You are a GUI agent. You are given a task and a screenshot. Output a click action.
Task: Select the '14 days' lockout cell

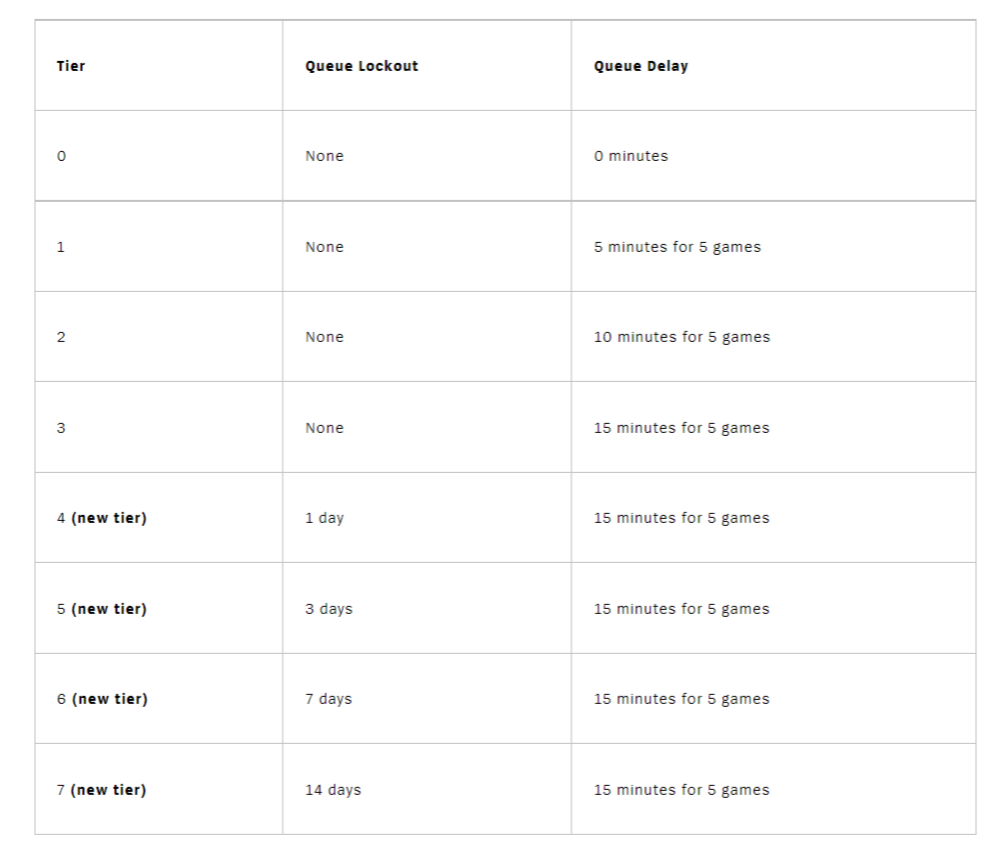click(x=427, y=789)
